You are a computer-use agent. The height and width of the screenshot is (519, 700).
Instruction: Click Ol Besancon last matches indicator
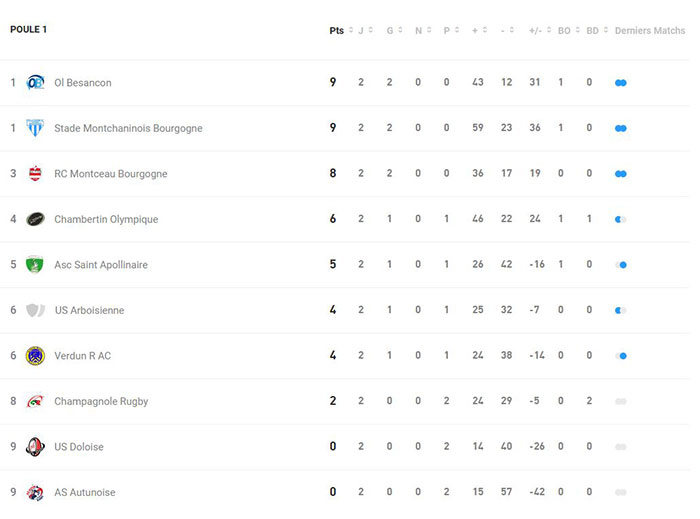coord(621,83)
